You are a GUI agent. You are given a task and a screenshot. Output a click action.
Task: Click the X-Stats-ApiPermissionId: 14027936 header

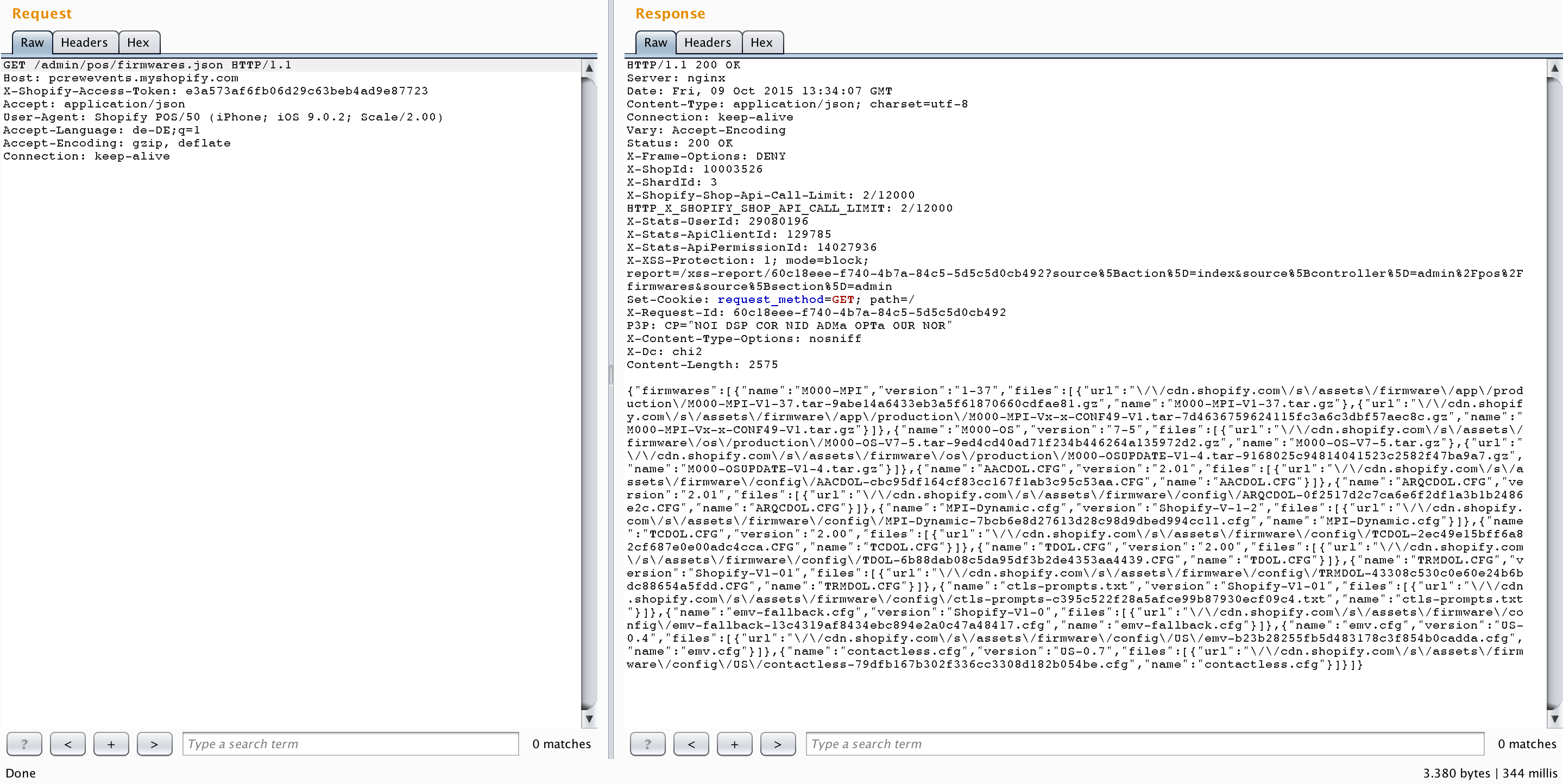pos(752,248)
